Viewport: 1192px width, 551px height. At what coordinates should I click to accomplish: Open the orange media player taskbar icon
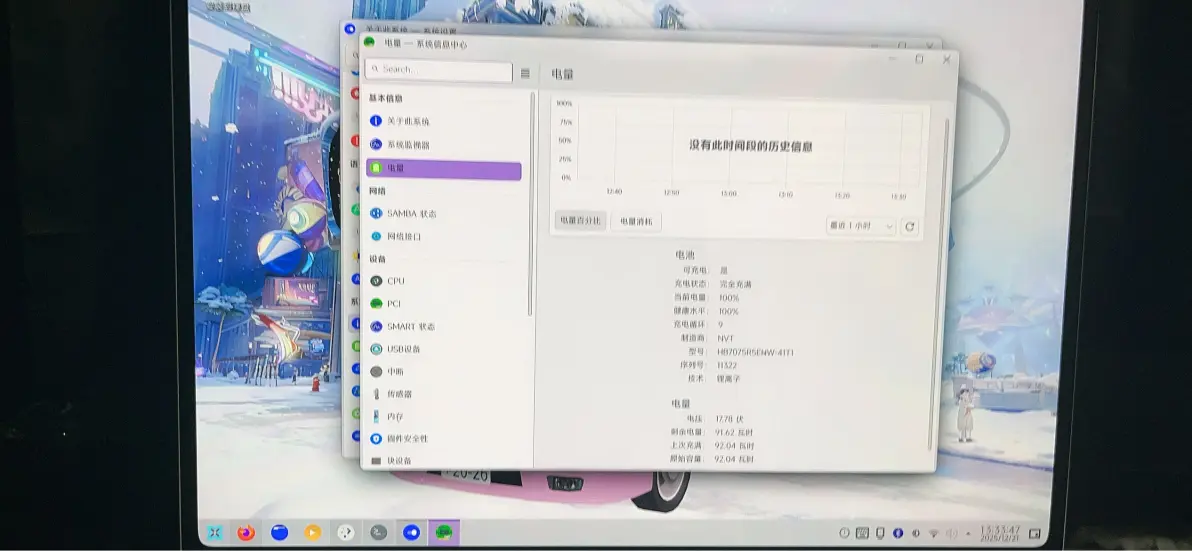pos(312,533)
